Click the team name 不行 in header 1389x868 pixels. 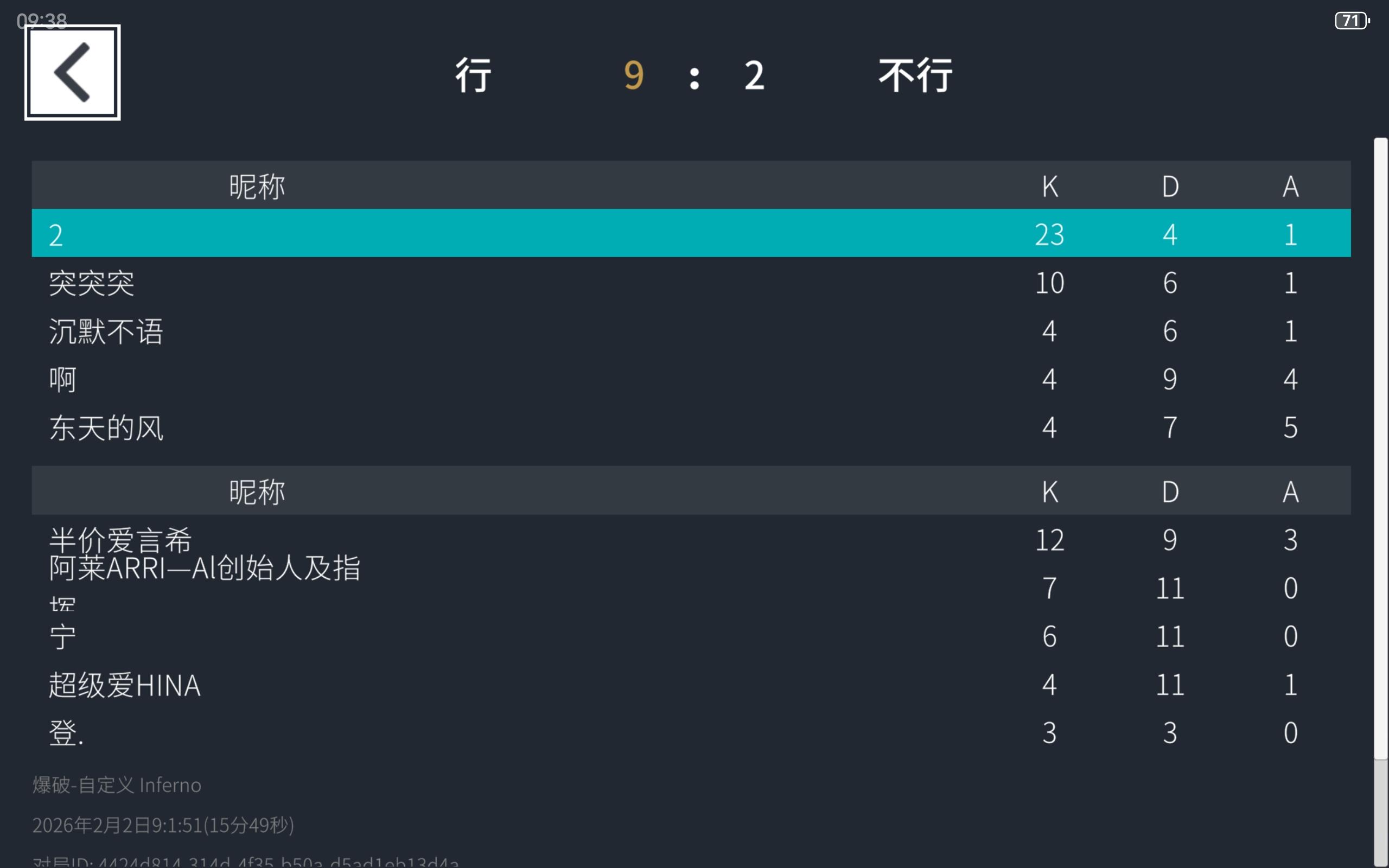[915, 75]
